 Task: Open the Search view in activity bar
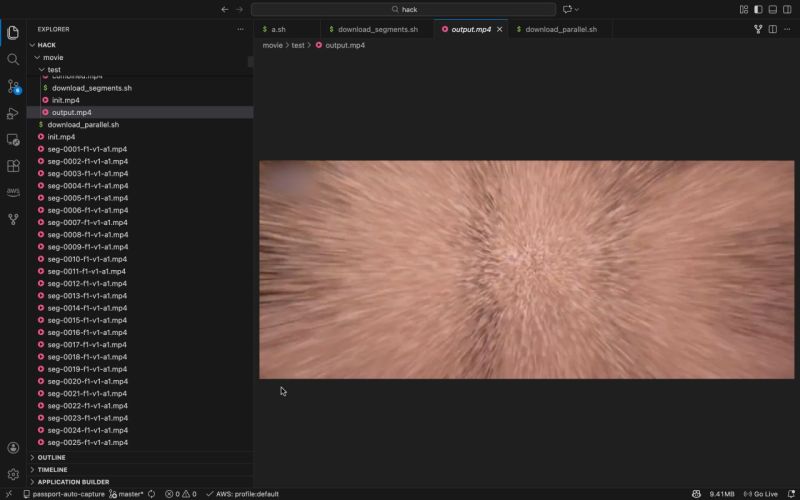[13, 59]
